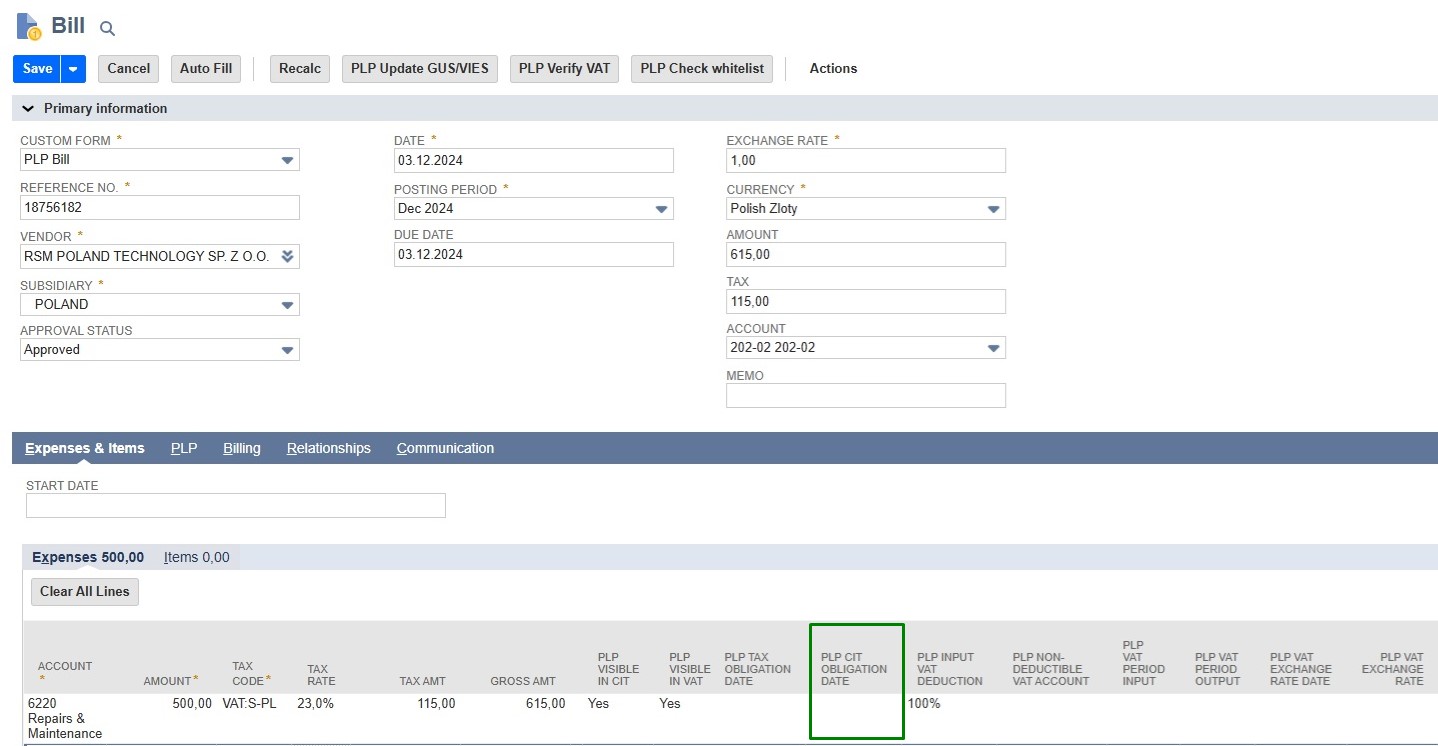Open the Save button dropdown arrow
1438x746 pixels.
(x=73, y=69)
